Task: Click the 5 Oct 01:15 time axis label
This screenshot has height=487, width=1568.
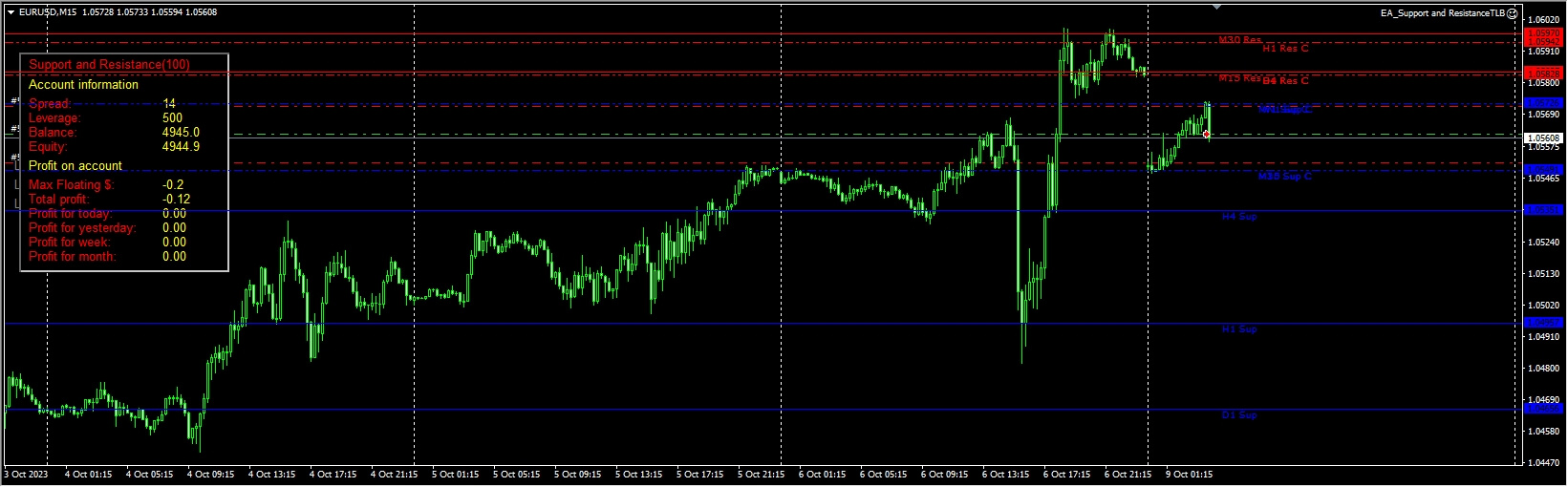Action: point(455,475)
